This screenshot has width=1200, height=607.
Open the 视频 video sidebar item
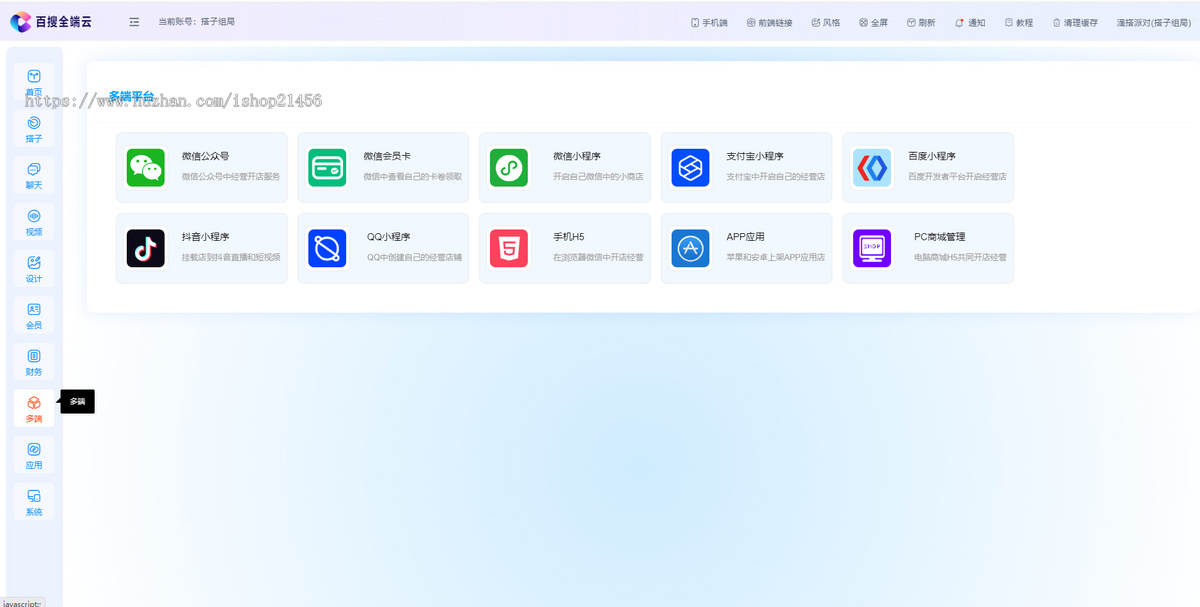coord(34,222)
